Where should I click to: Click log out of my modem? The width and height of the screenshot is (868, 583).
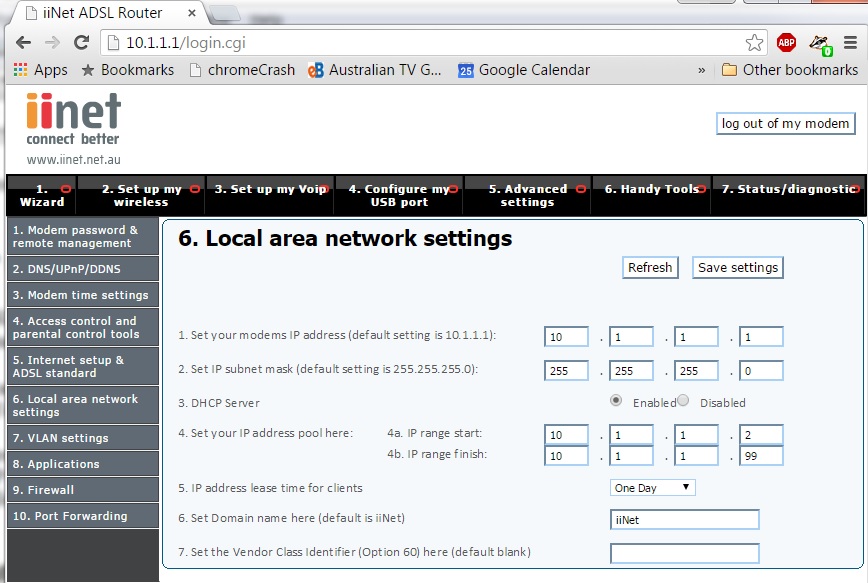click(786, 123)
